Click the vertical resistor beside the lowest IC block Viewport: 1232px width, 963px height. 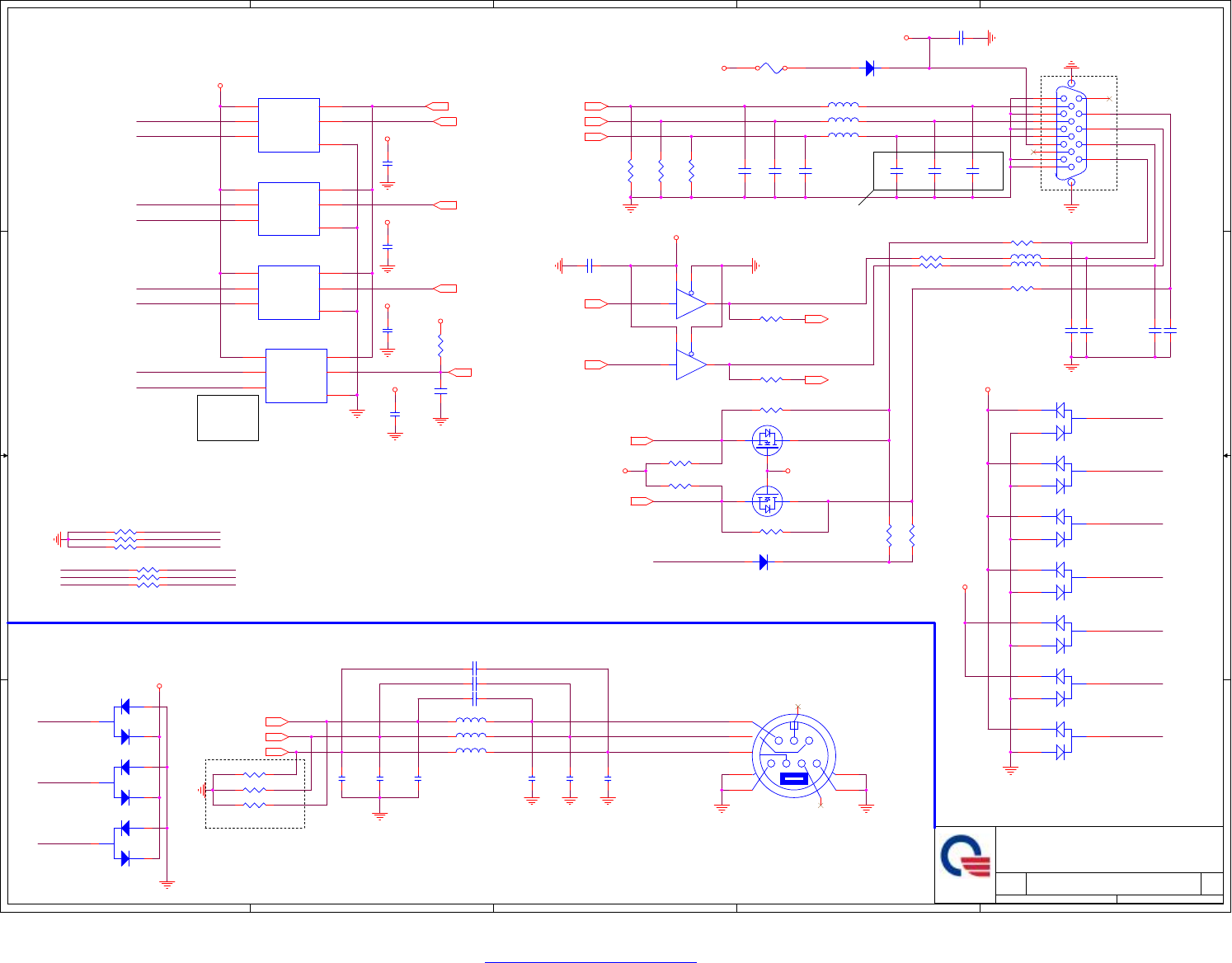440,345
